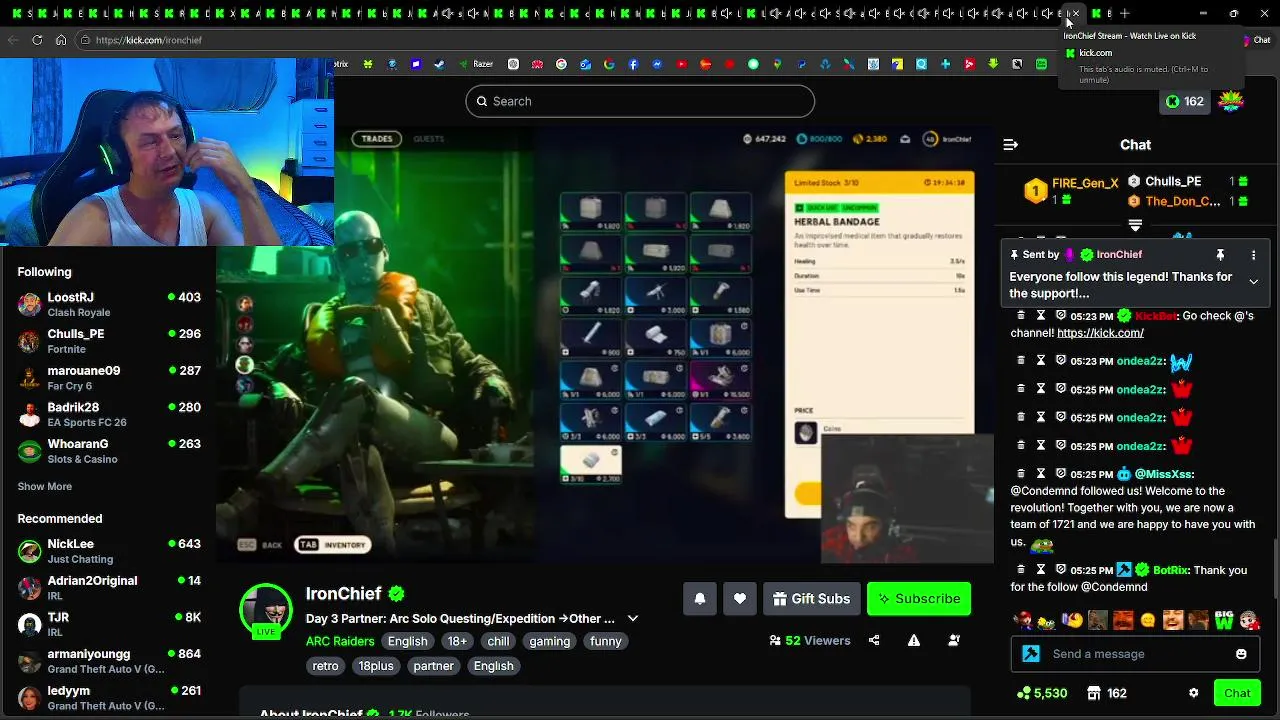The image size is (1280, 720).
Task: Expand the pinned message chevron
Action: (1253, 282)
